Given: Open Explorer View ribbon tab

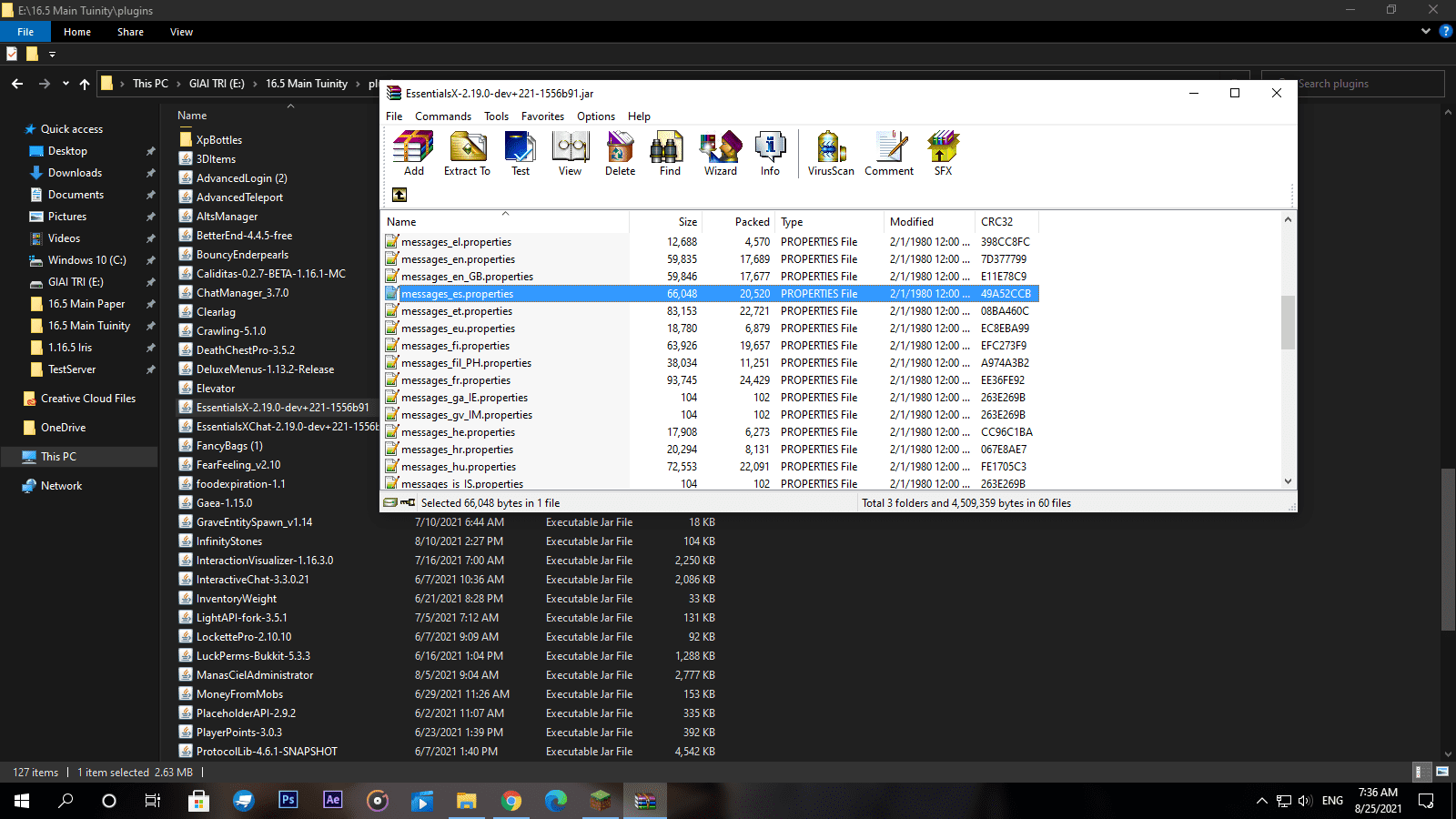Looking at the screenshot, I should pyautogui.click(x=181, y=32).
